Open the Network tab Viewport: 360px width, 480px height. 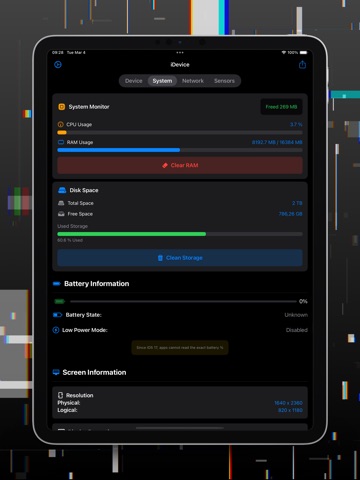(x=193, y=81)
